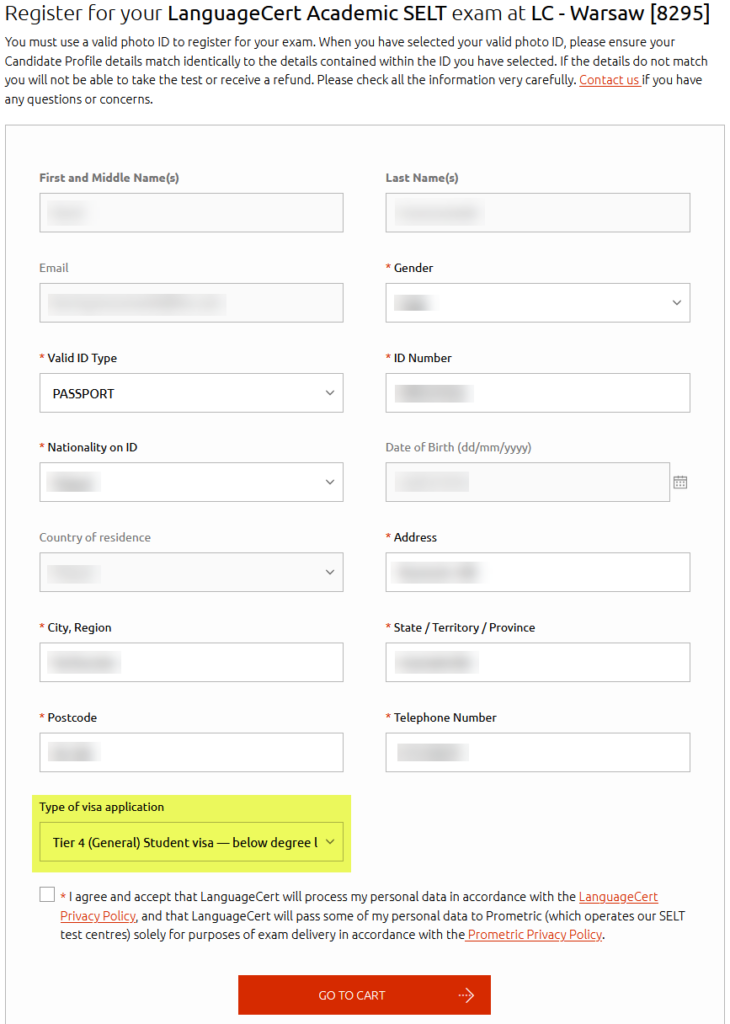
Task: Click the City, Region text field
Action: coord(191,662)
